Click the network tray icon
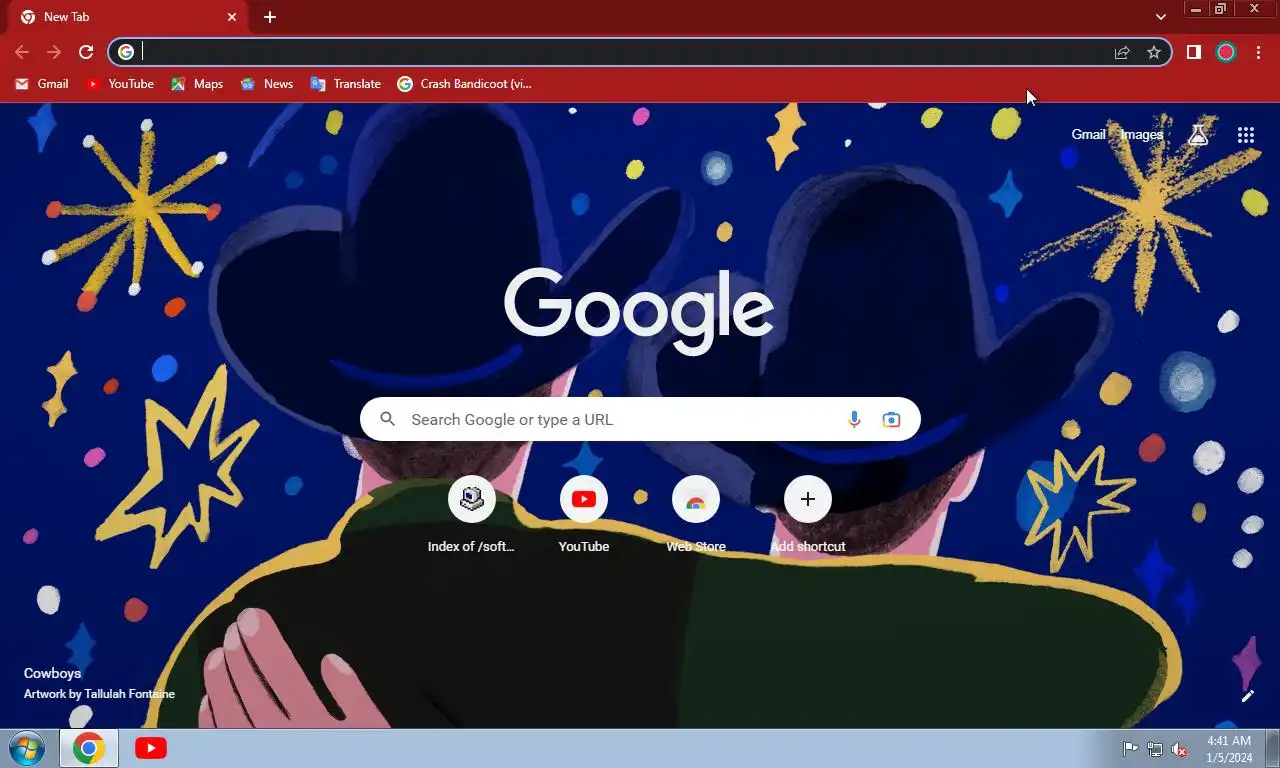Screen dimensions: 1280x768 [1155, 749]
